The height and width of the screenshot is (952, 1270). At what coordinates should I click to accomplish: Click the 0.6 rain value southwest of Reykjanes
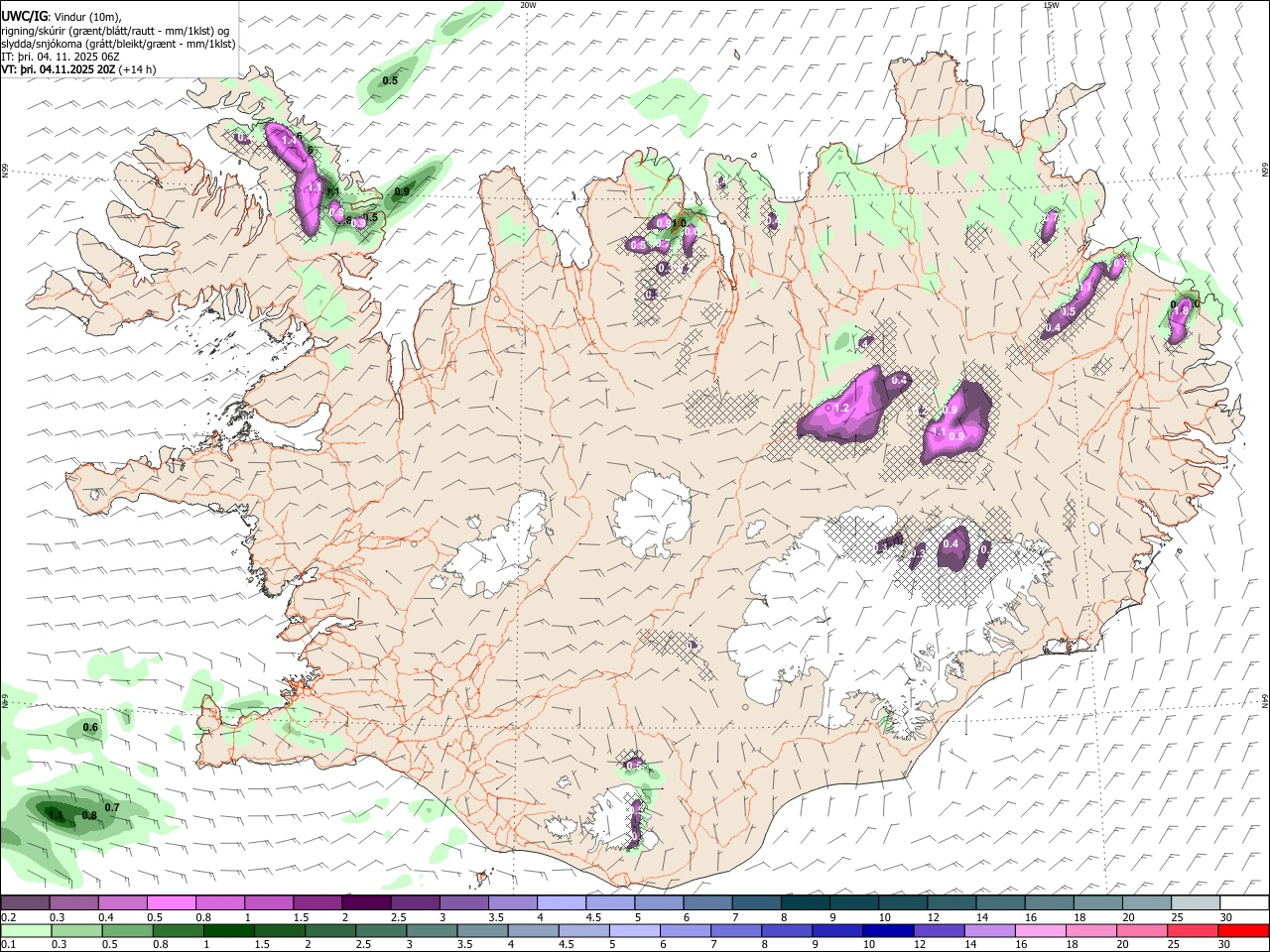coord(90,728)
